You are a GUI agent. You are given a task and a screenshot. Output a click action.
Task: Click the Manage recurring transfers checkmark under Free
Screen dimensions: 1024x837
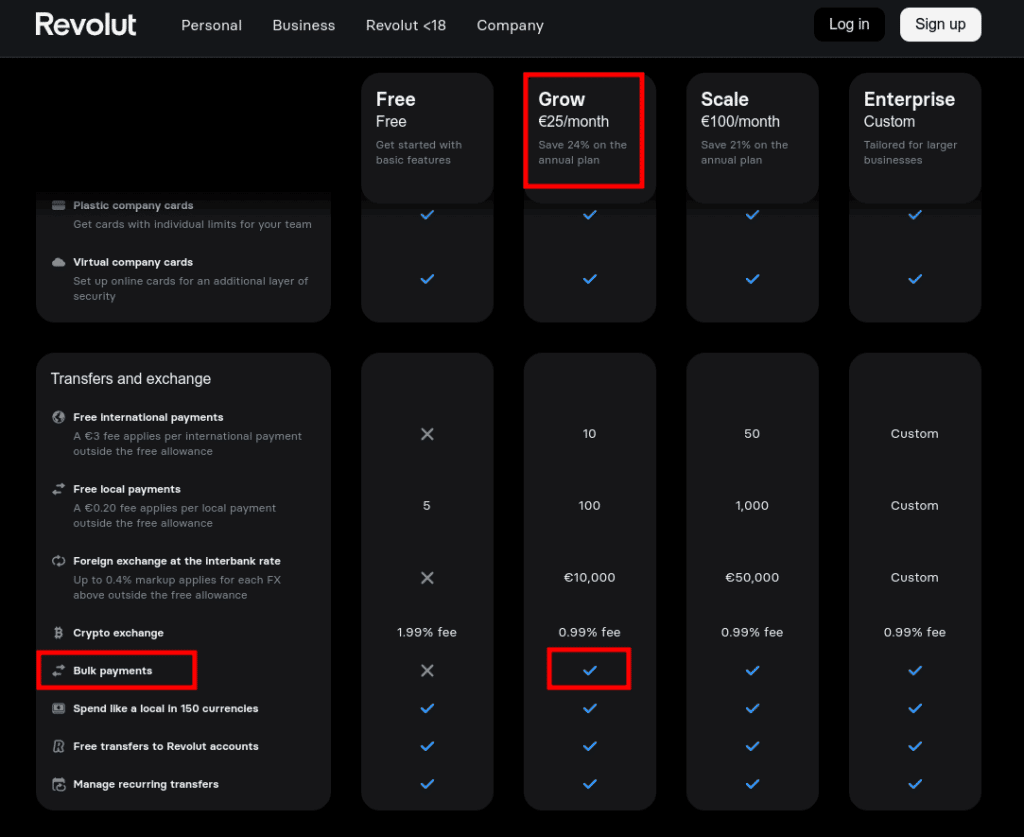tap(427, 784)
